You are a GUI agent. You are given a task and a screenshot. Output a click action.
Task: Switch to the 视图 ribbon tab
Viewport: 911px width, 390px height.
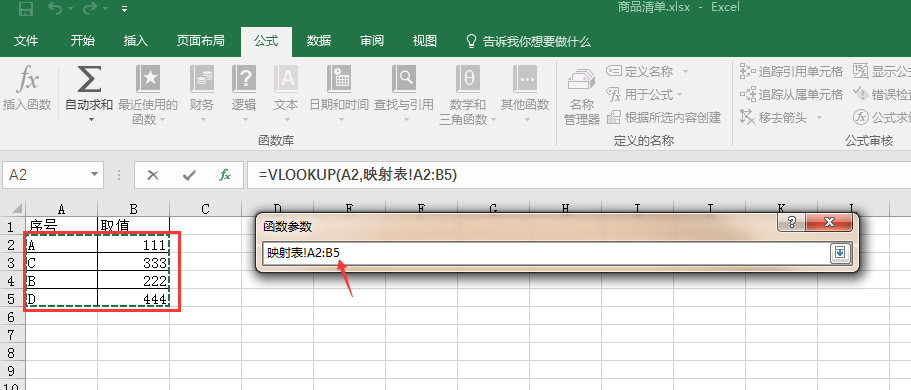point(425,41)
